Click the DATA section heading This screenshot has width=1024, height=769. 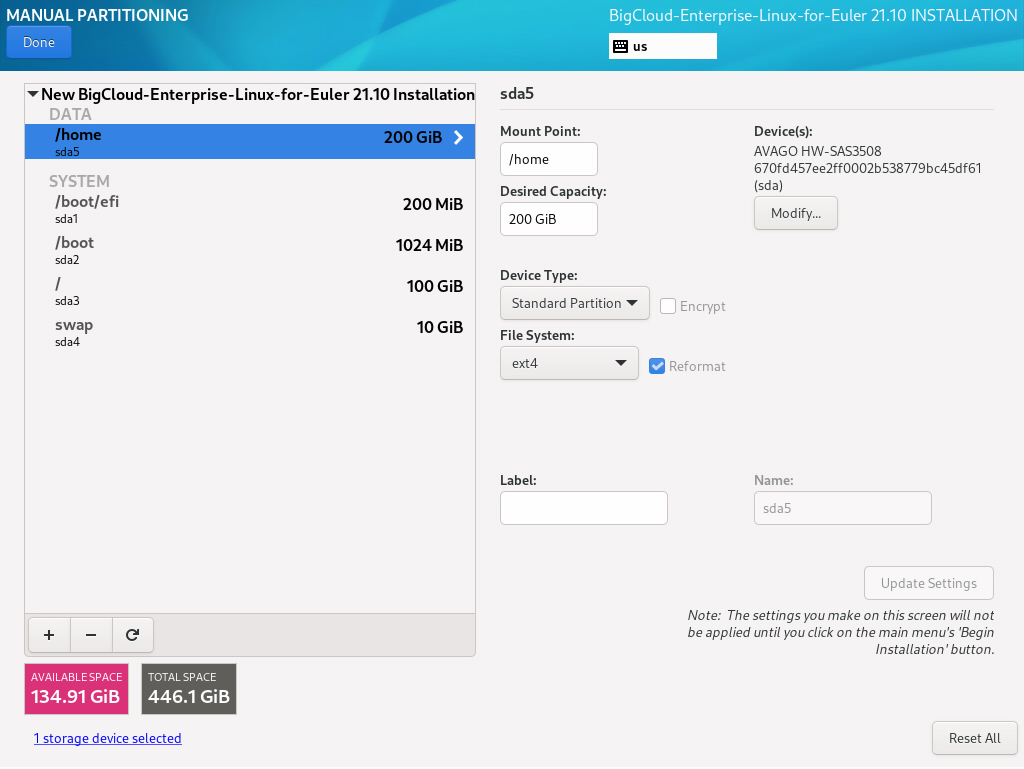(x=70, y=114)
